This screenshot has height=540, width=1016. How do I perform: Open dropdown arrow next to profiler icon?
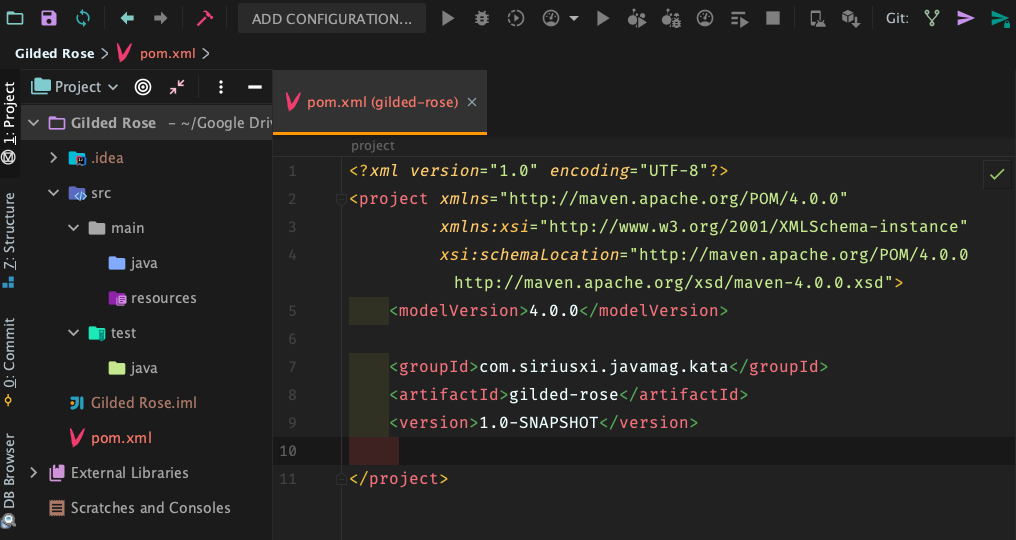click(x=574, y=19)
